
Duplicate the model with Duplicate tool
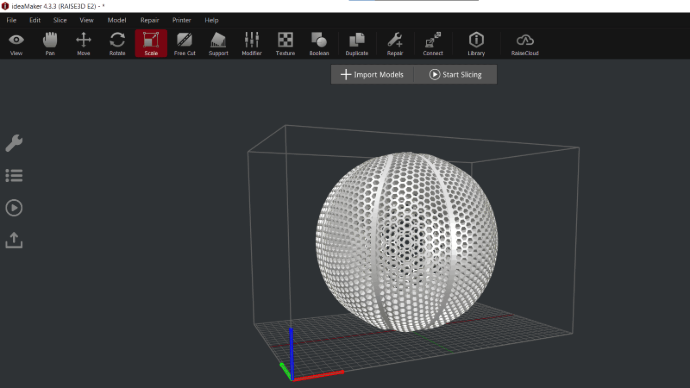[x=357, y=44]
